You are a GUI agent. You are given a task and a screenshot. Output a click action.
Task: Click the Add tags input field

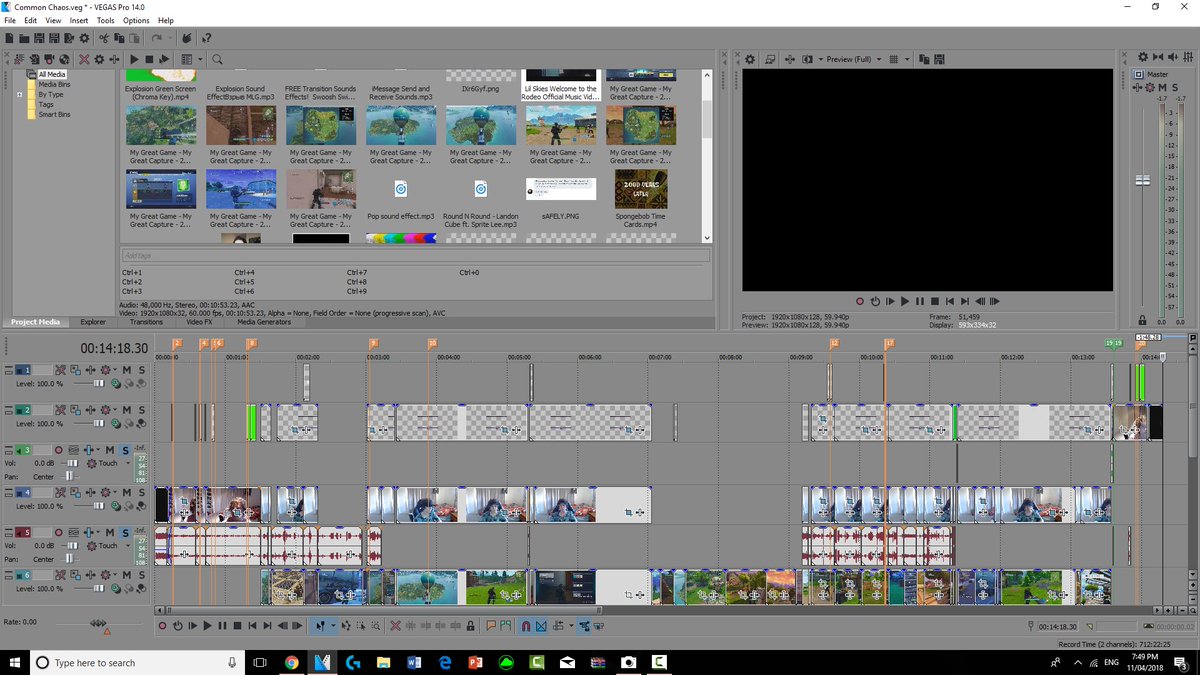coord(415,256)
